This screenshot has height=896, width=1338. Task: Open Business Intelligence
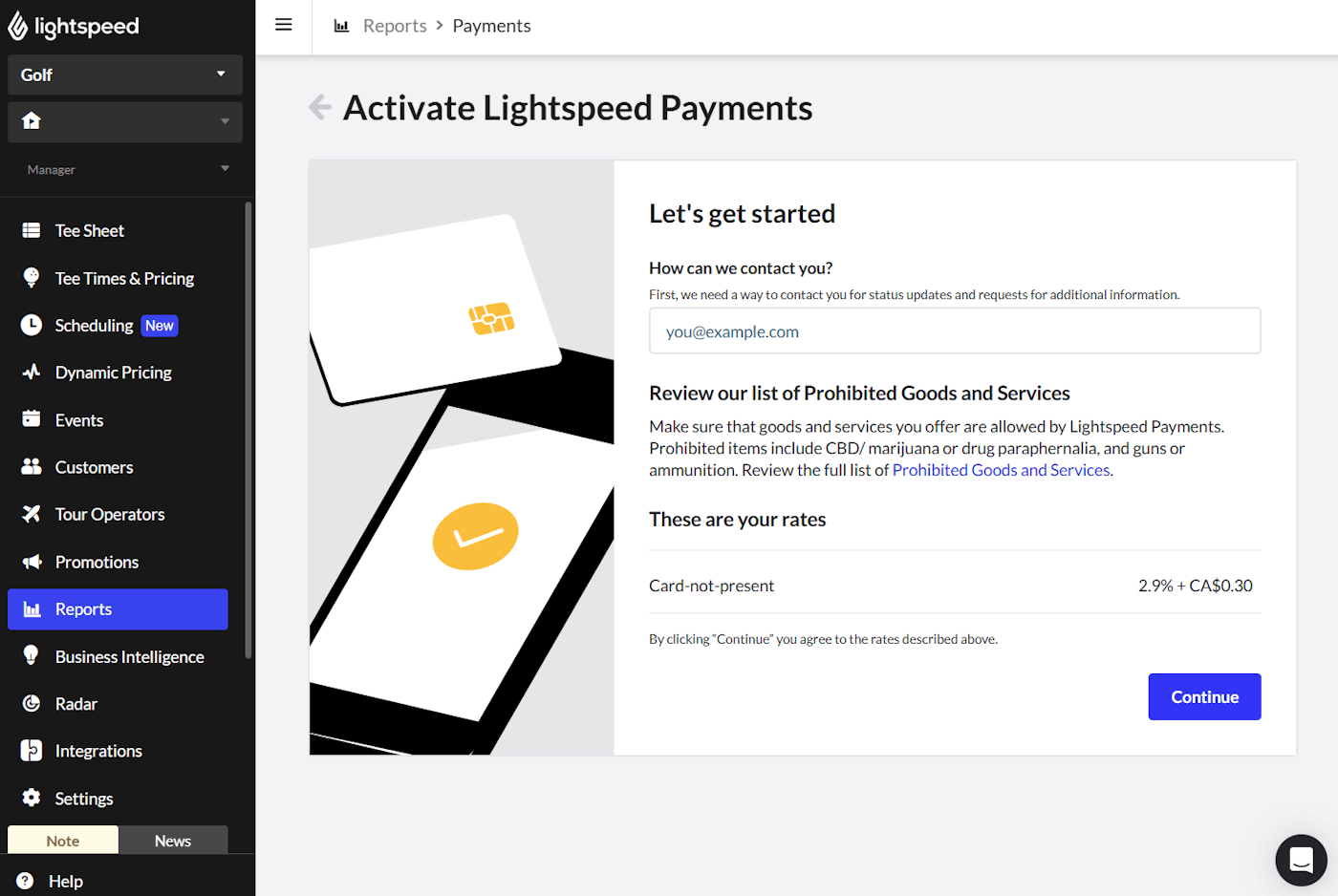[x=118, y=656]
